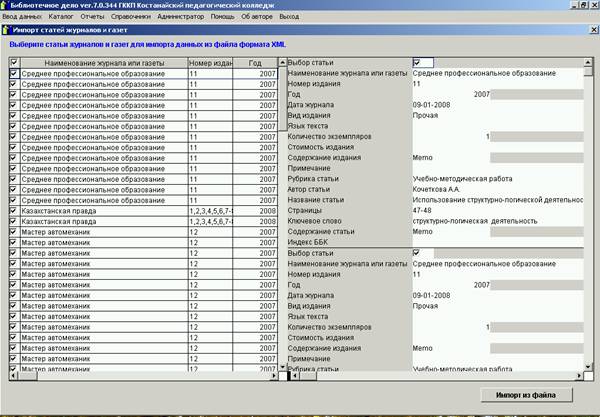Close the Импорт статей журналов и газет window
This screenshot has height=417, width=600.
pos(593,29)
